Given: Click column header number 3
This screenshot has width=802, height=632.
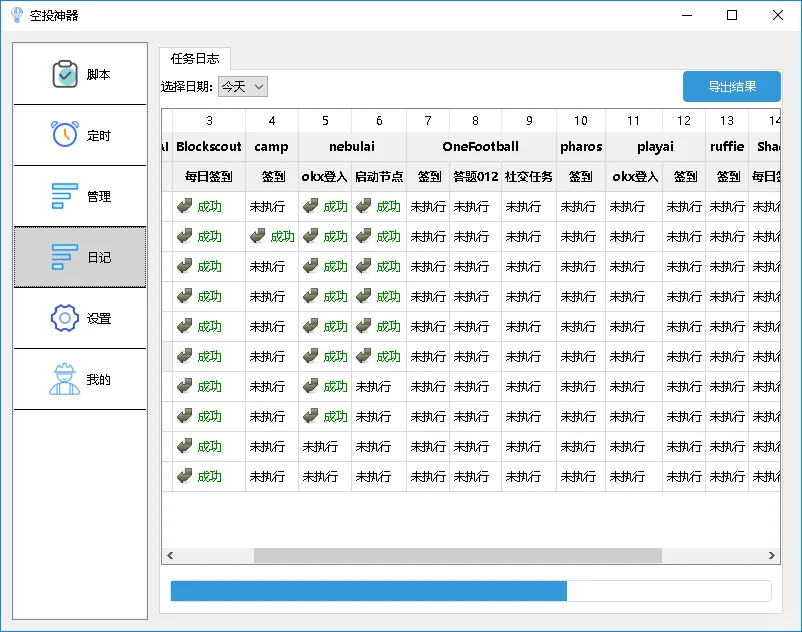Looking at the screenshot, I should point(209,121).
